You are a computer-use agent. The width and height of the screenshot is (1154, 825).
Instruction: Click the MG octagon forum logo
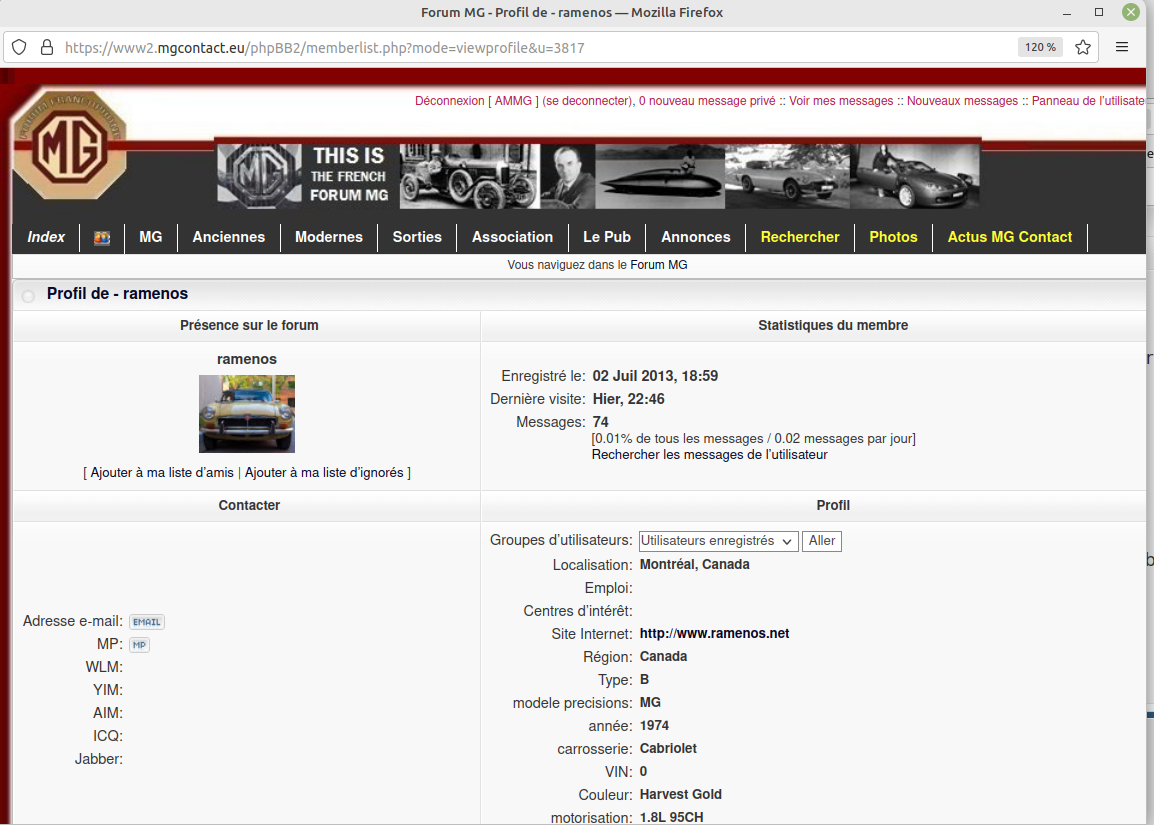71,146
